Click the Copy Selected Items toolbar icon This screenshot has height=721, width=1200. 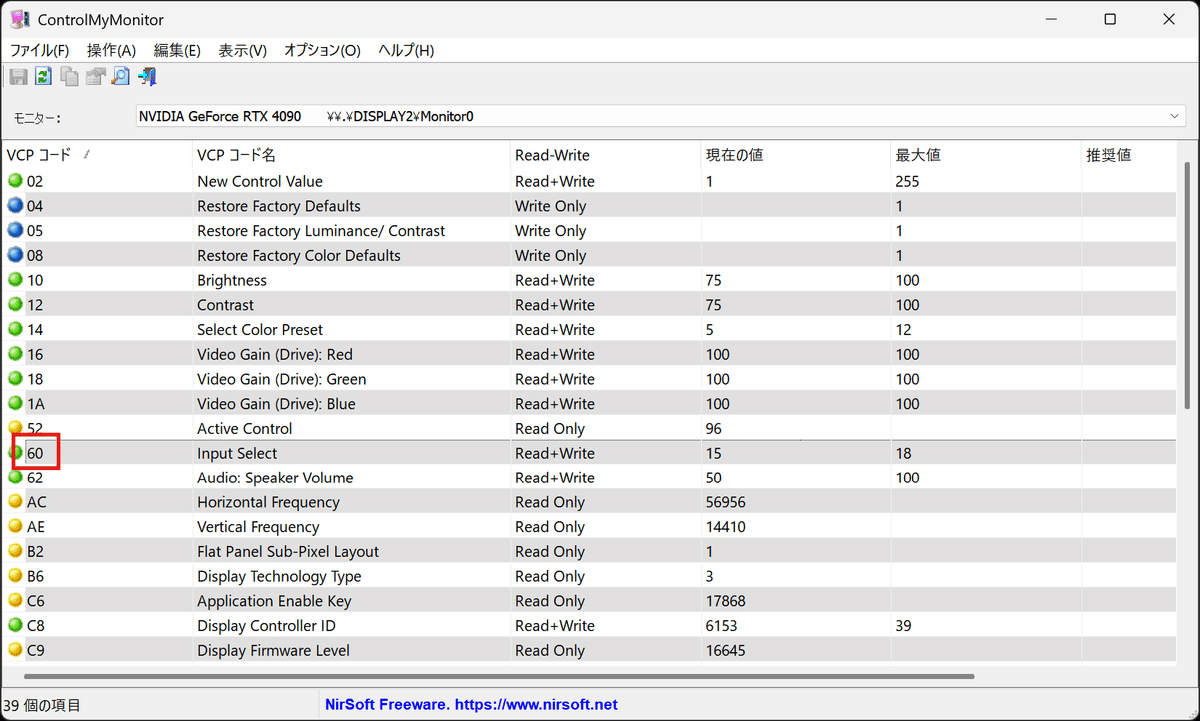tap(69, 76)
